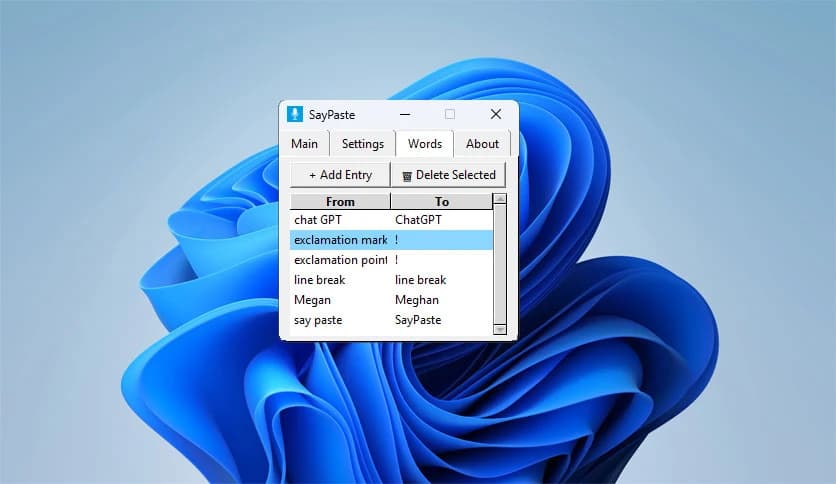Minimize the SayPaste window
Viewport: 836px width, 484px height.
(405, 114)
